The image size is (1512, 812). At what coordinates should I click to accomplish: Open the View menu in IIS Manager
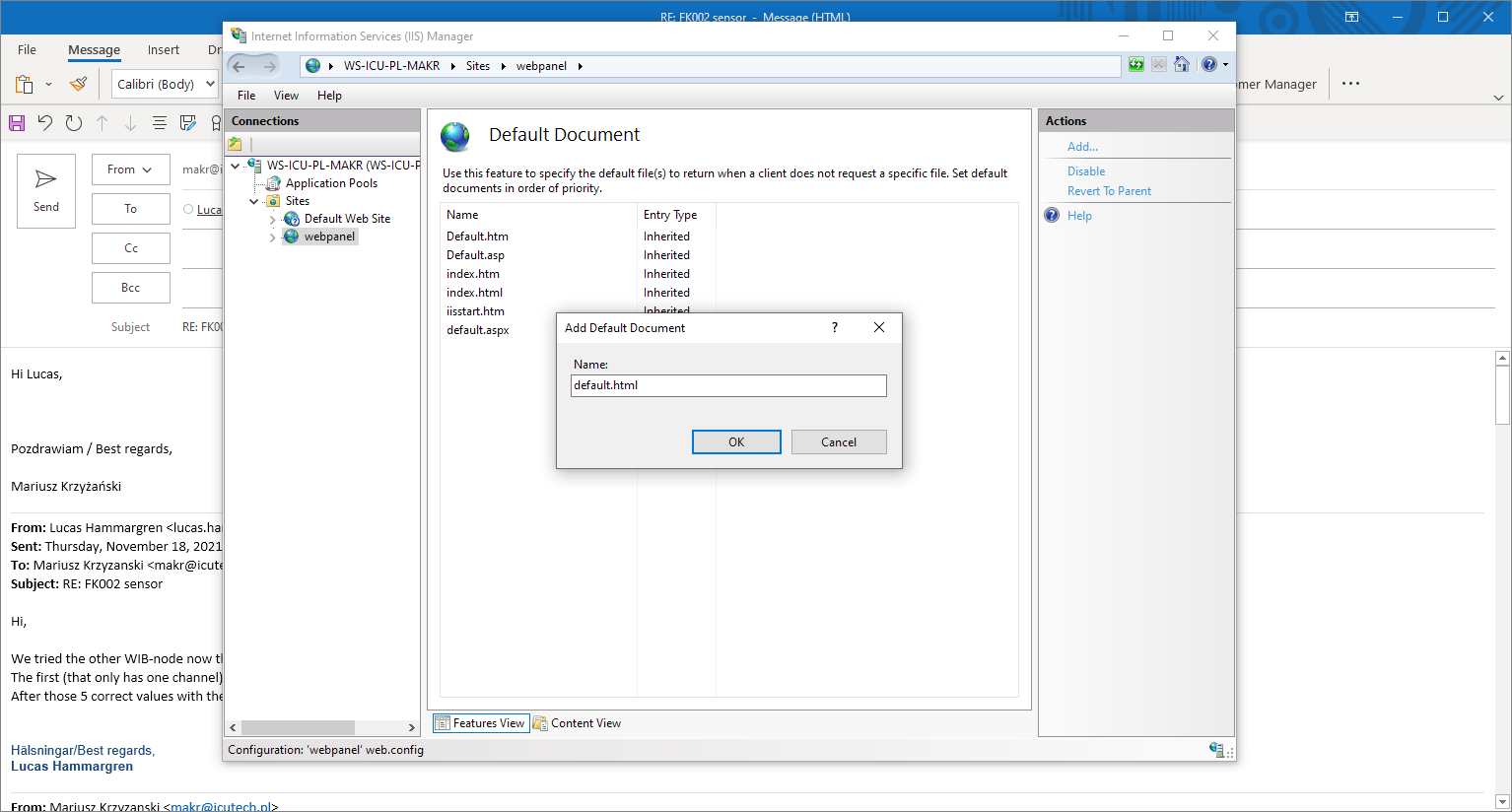tap(286, 96)
